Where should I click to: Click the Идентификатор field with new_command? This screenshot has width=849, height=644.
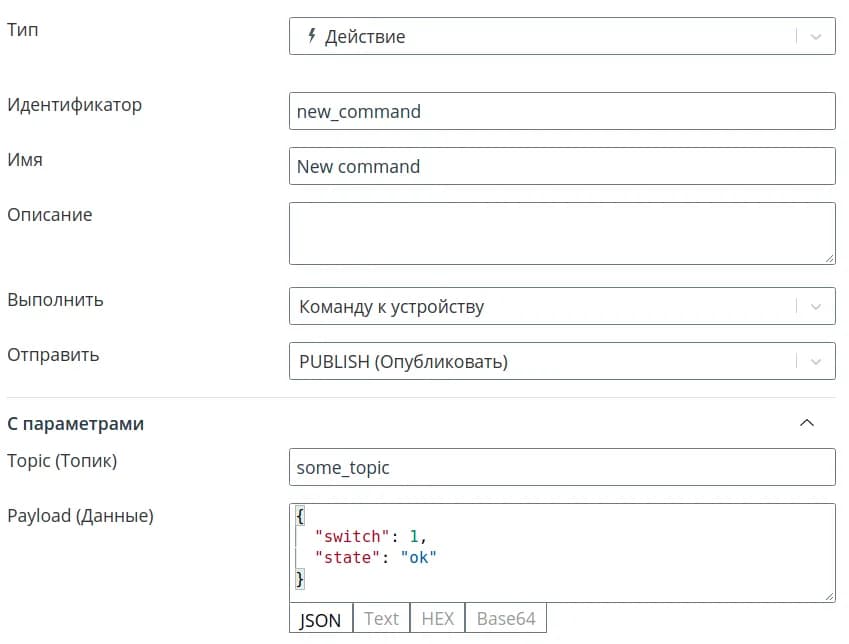click(561, 111)
